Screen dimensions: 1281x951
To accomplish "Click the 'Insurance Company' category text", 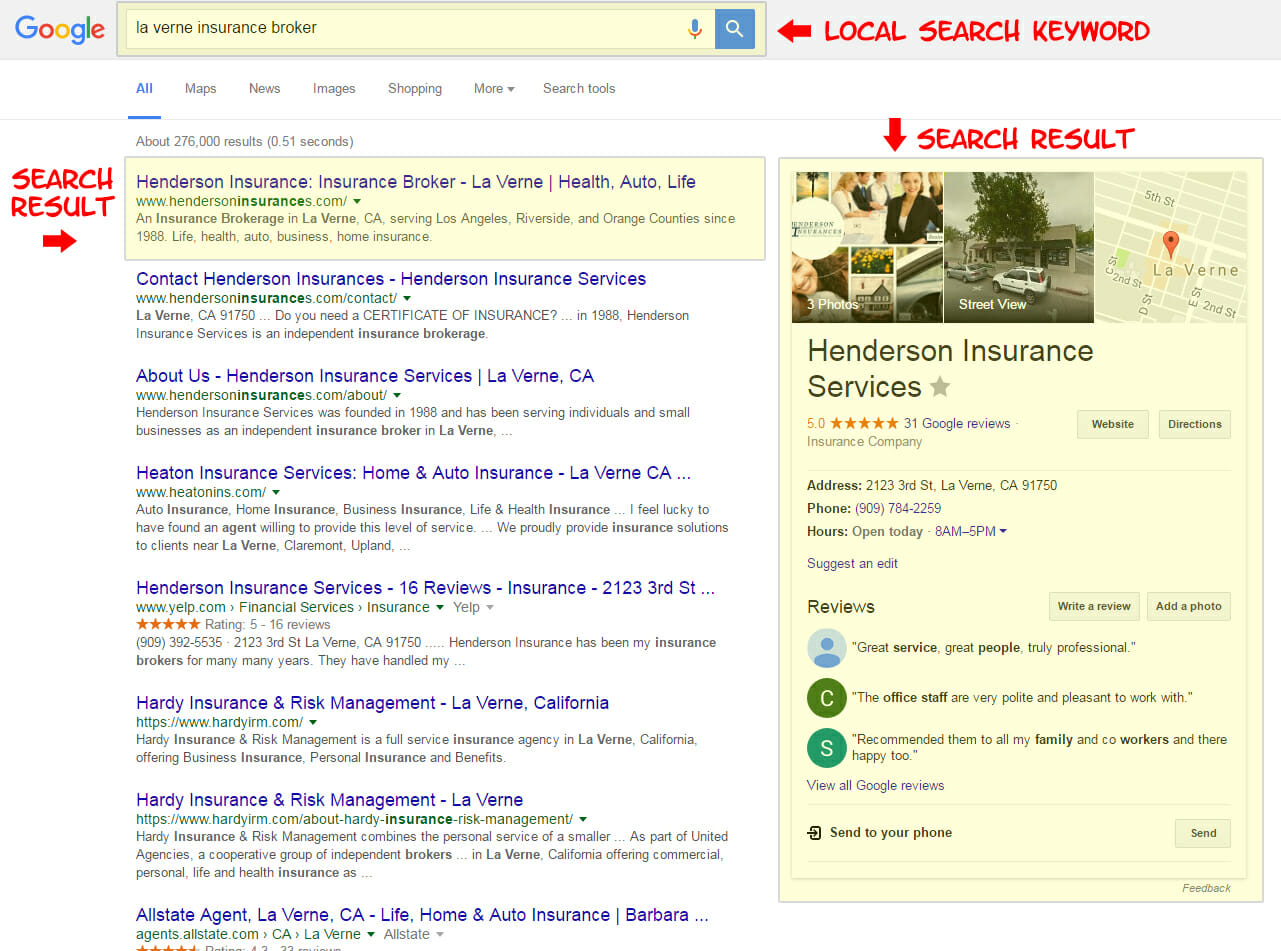I will (864, 441).
